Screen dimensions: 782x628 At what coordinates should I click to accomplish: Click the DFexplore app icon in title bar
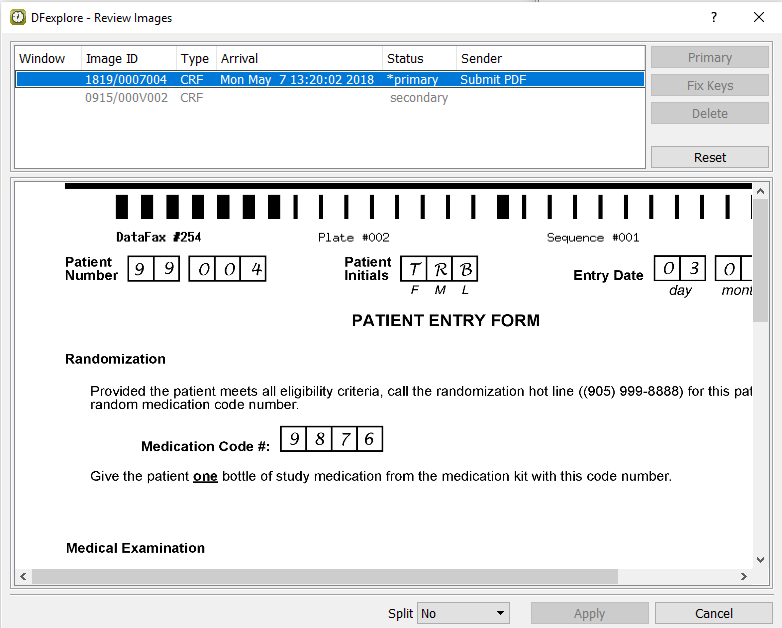click(x=17, y=17)
